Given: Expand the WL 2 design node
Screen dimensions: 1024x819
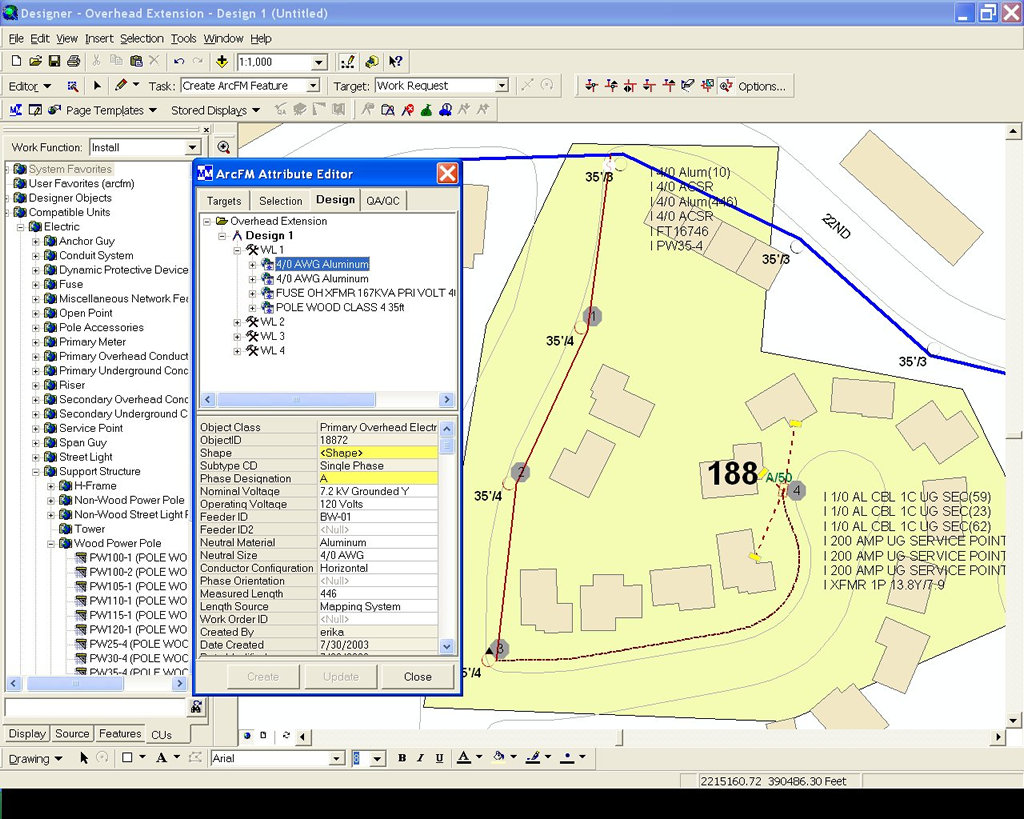Looking at the screenshot, I should point(238,322).
